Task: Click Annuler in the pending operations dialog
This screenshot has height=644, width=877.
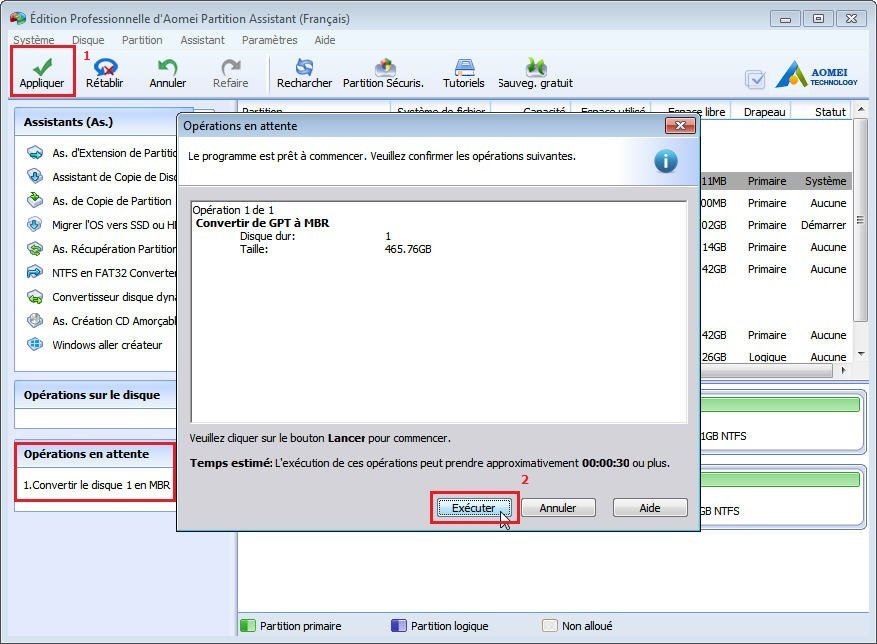Action: (558, 507)
